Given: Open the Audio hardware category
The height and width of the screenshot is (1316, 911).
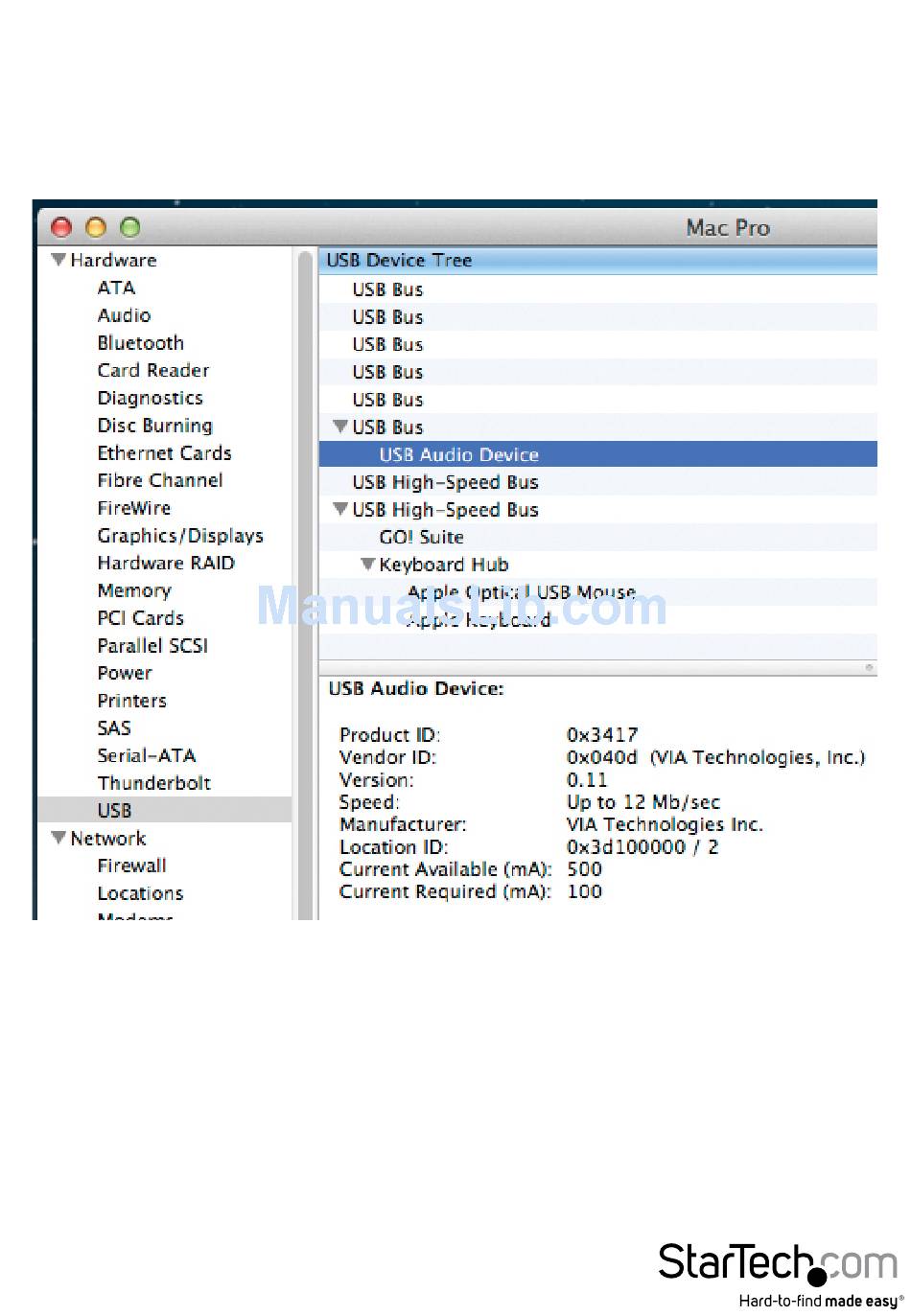Looking at the screenshot, I should (x=124, y=315).
